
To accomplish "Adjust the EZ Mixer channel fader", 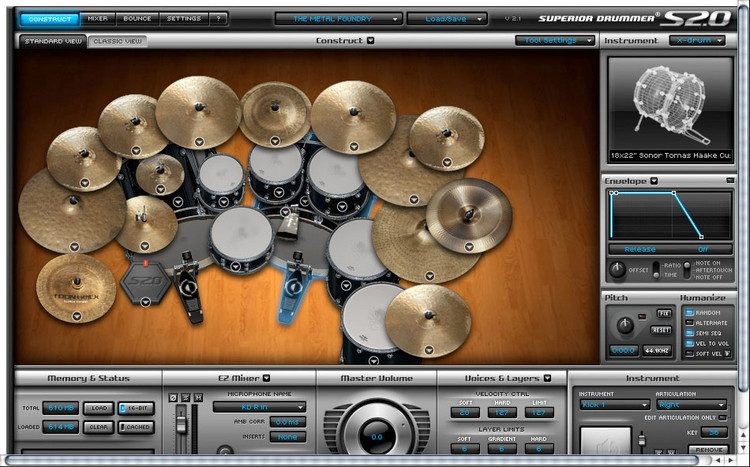I will point(181,423).
